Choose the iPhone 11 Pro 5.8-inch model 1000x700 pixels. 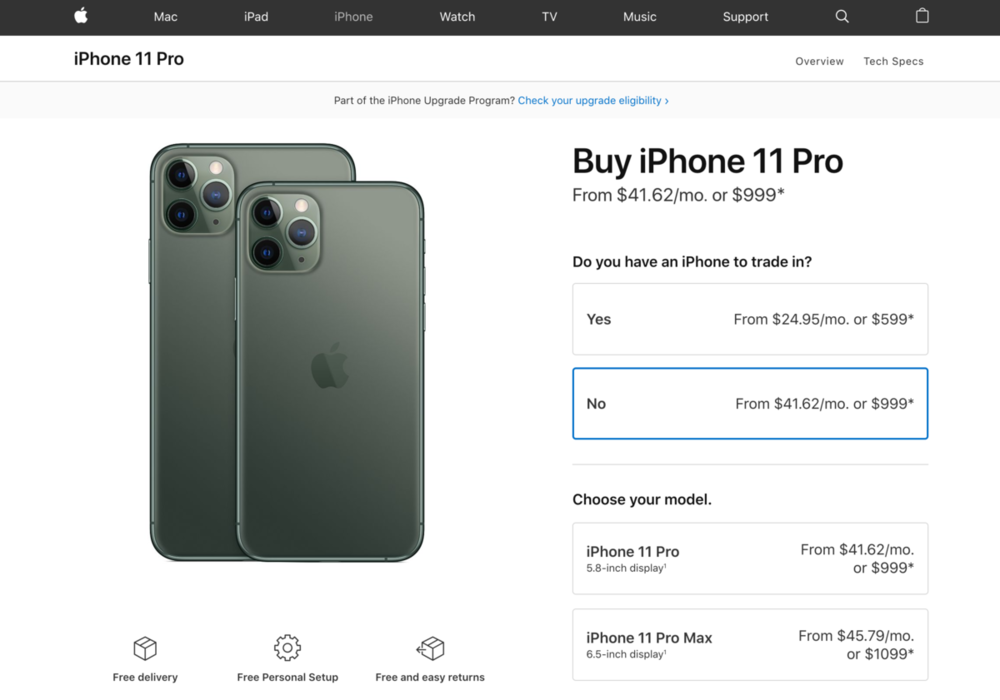[750, 558]
